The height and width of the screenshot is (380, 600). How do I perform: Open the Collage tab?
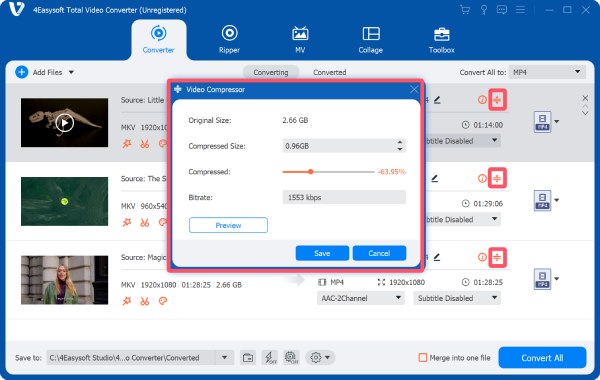coord(370,39)
